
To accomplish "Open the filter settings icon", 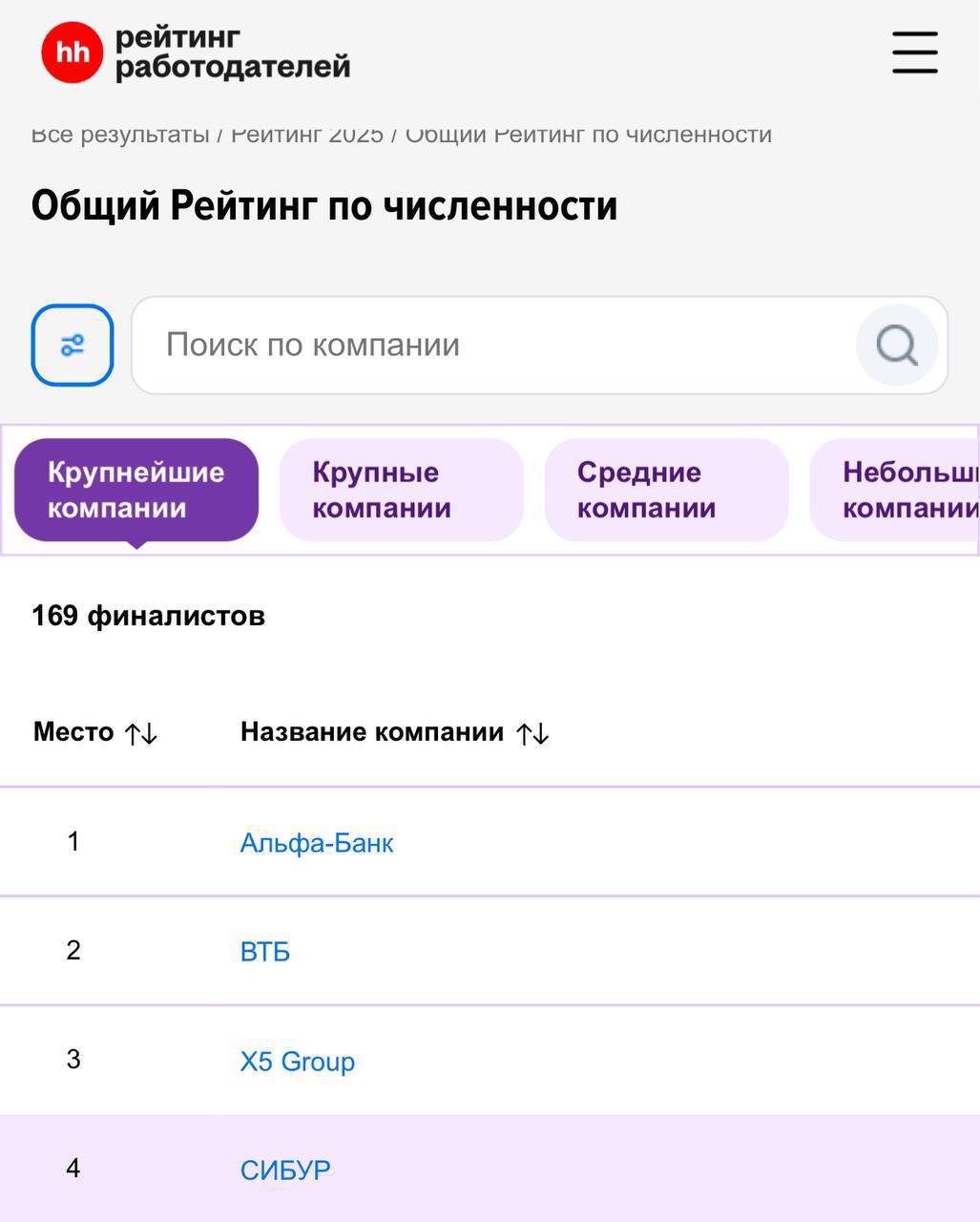I will [x=73, y=345].
